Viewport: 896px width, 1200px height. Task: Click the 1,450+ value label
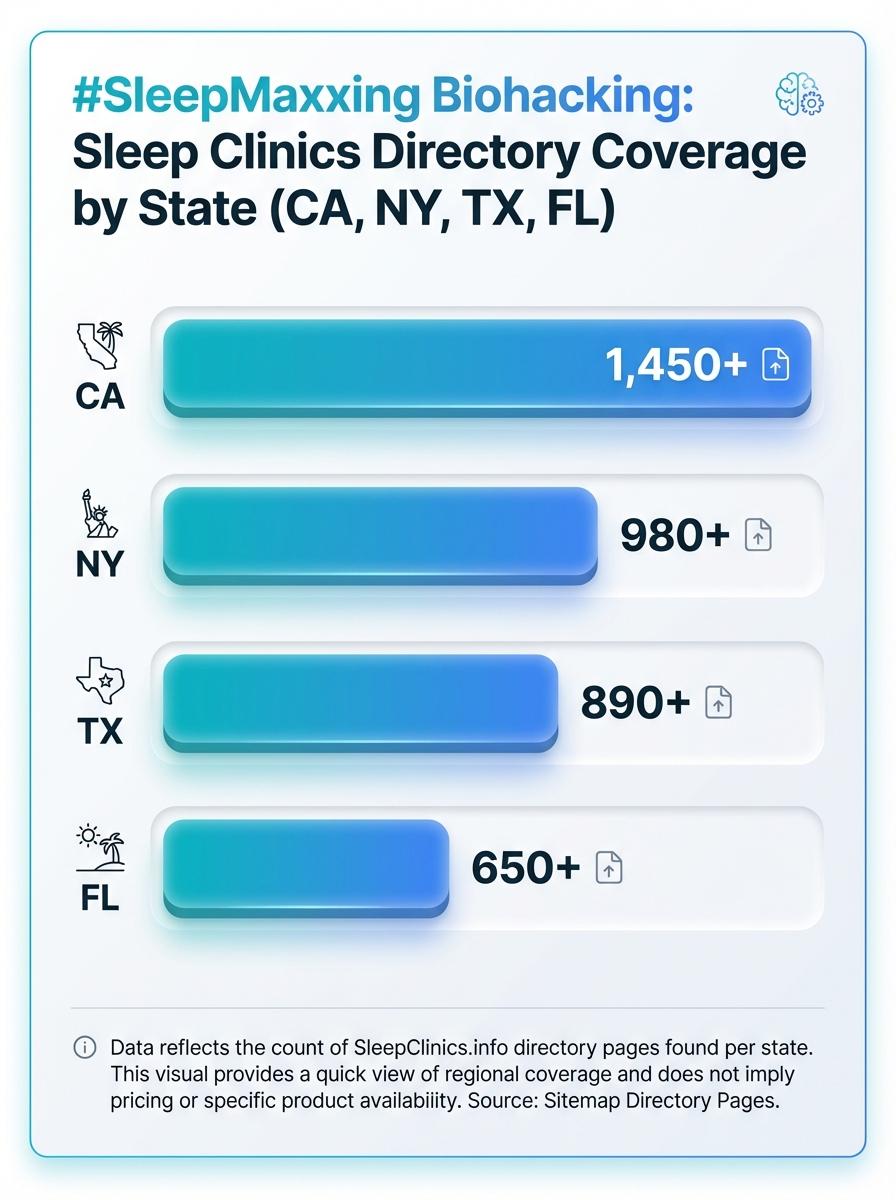click(676, 366)
